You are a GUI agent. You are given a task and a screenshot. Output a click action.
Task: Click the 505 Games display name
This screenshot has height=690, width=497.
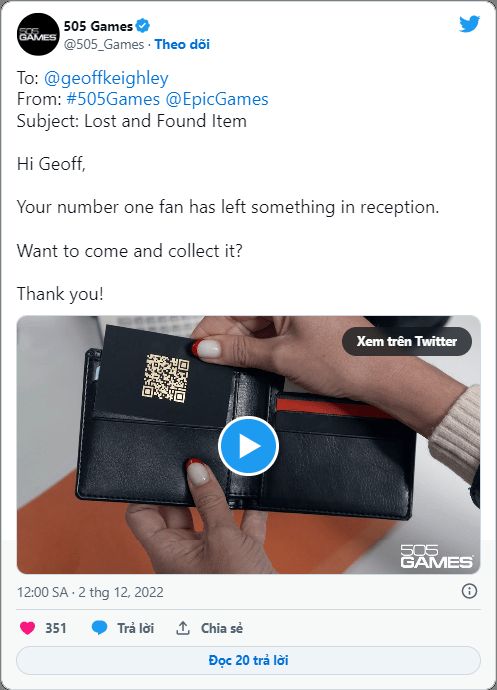pos(98,26)
